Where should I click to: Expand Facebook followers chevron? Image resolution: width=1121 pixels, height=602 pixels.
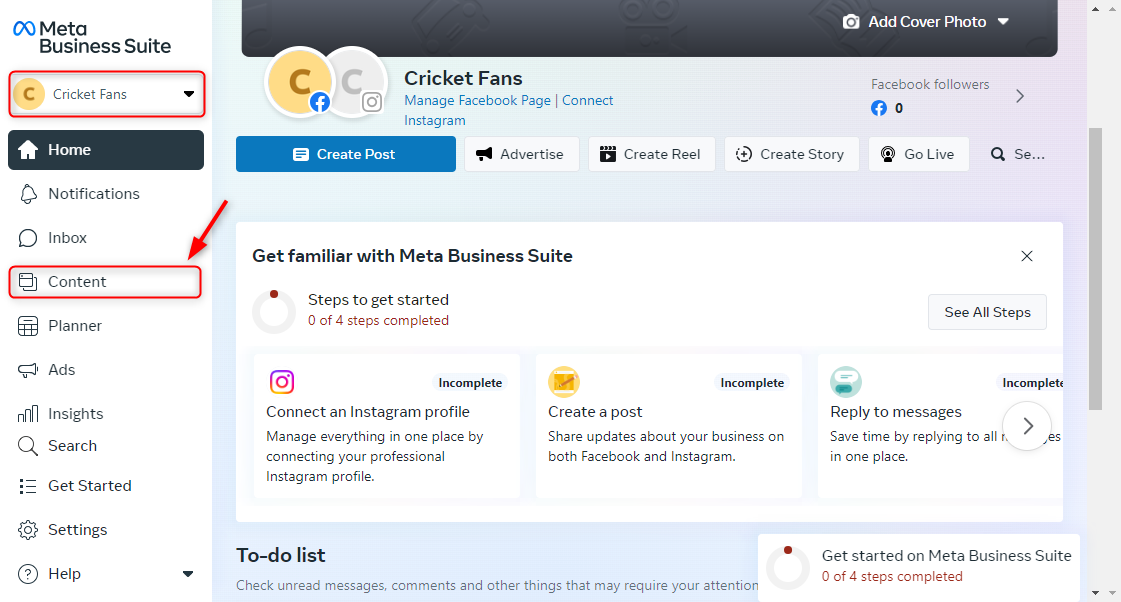(x=1020, y=96)
